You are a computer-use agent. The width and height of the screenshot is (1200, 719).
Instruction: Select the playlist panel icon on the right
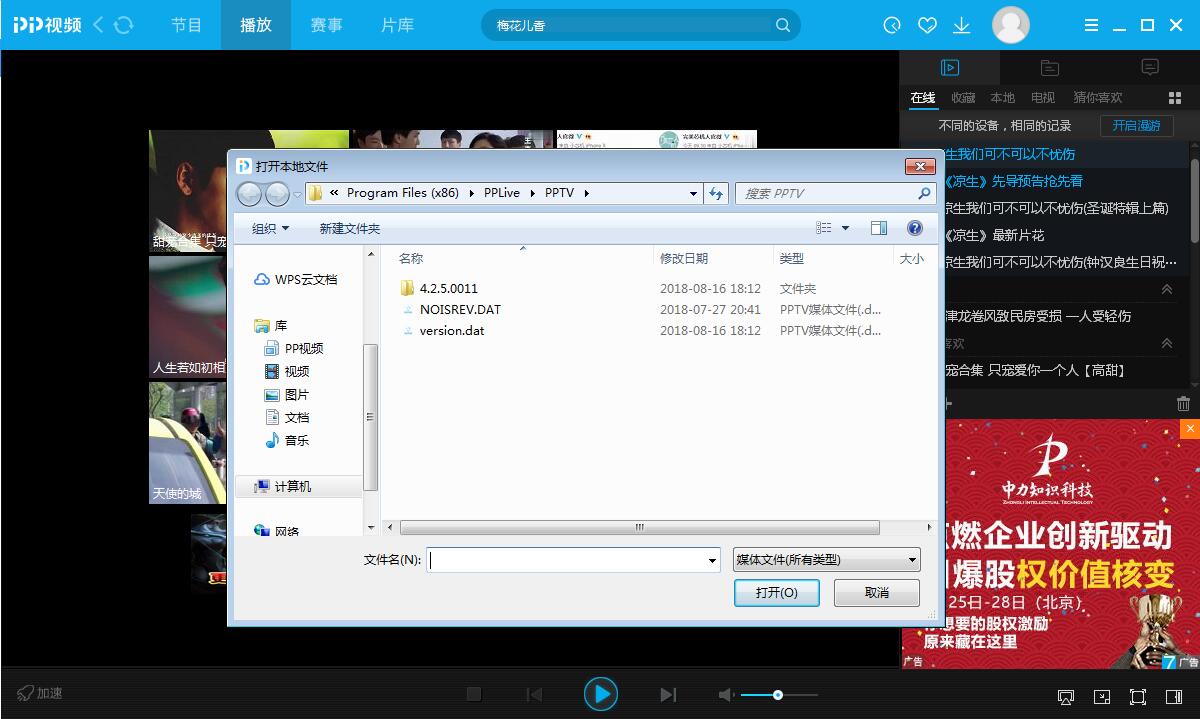tap(948, 68)
